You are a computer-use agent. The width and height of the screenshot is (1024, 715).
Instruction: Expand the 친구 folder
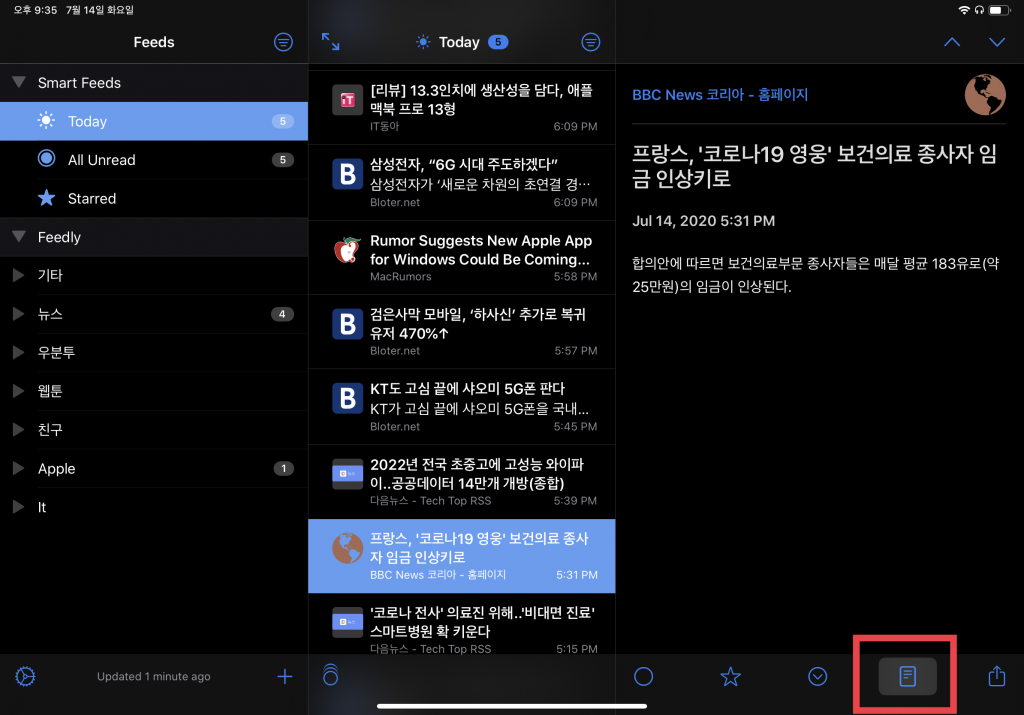[18, 429]
